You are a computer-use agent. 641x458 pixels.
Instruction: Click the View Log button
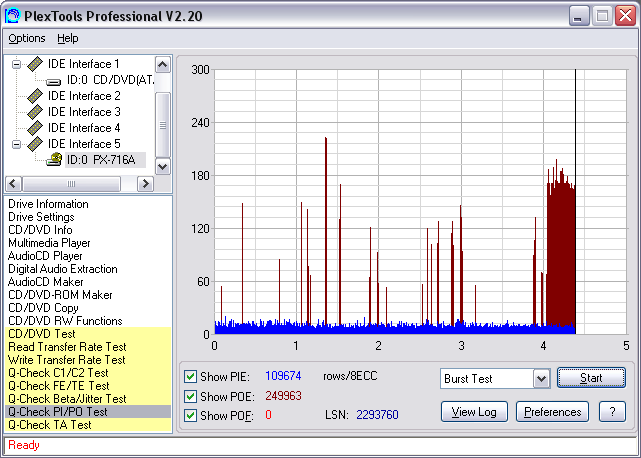click(x=474, y=412)
